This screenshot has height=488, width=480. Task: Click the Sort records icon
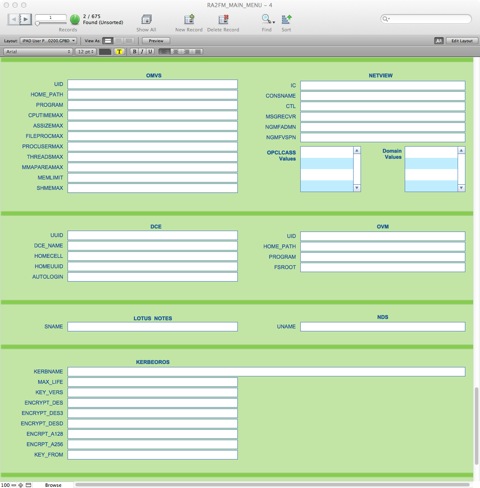pos(286,19)
